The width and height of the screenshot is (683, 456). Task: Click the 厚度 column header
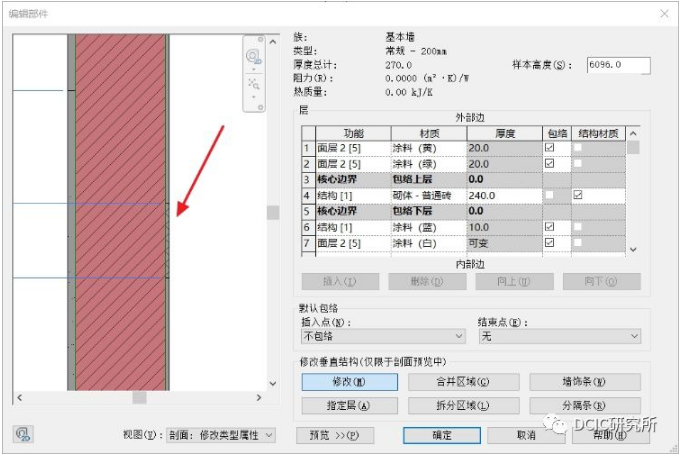pyautogui.click(x=505, y=133)
